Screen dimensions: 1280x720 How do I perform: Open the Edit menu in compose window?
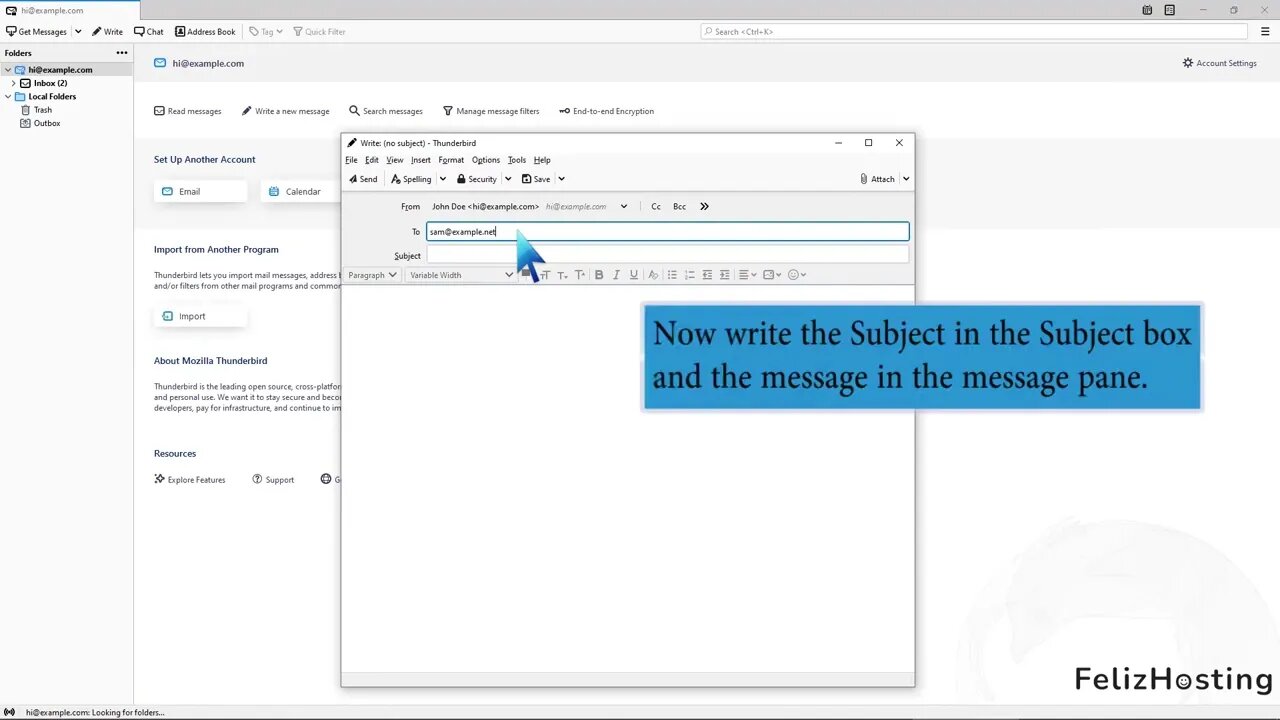tap(372, 160)
